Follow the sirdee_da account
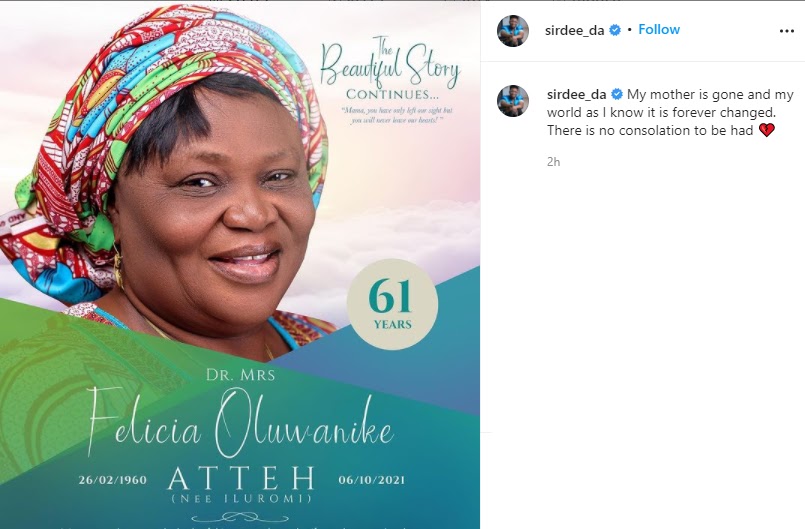Screen dimensions: 805x529 point(659,29)
